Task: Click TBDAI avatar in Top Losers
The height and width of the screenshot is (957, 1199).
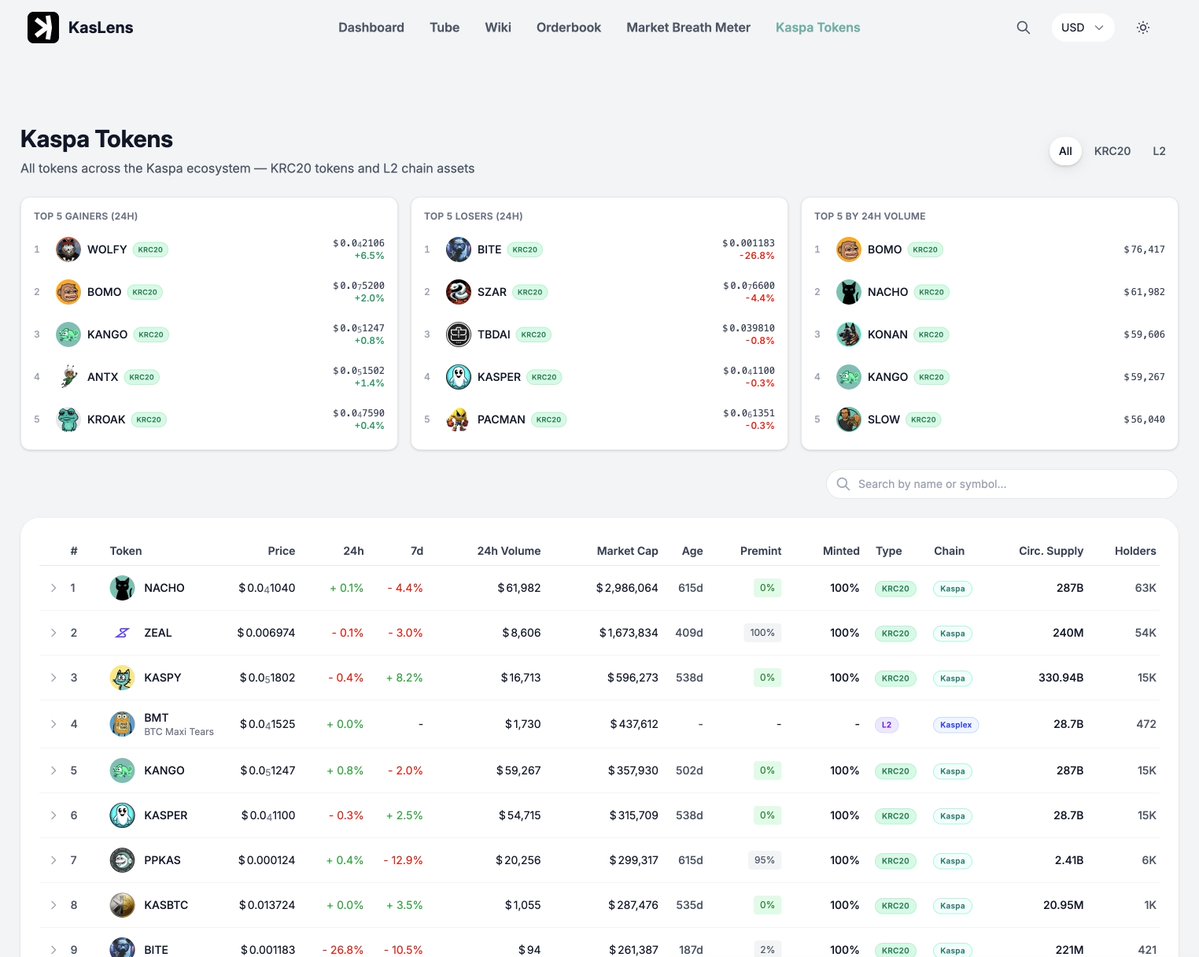Action: click(458, 334)
